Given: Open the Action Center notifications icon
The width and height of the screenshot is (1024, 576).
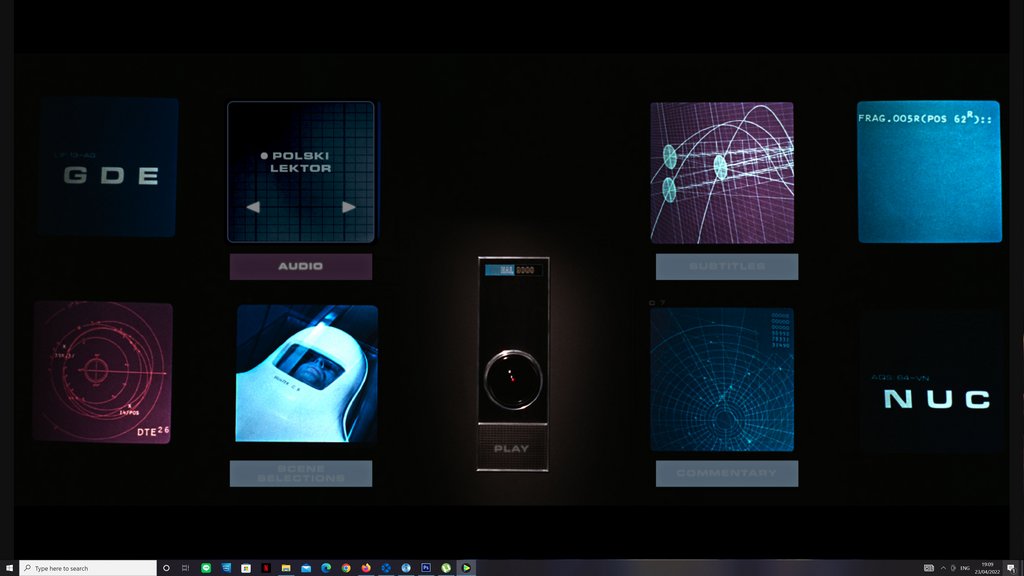Looking at the screenshot, I should tap(1011, 568).
